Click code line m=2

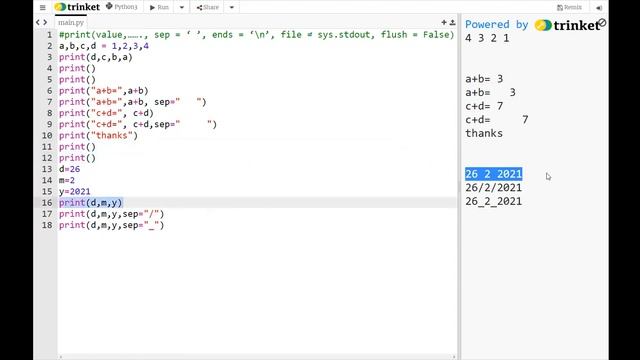(x=67, y=180)
